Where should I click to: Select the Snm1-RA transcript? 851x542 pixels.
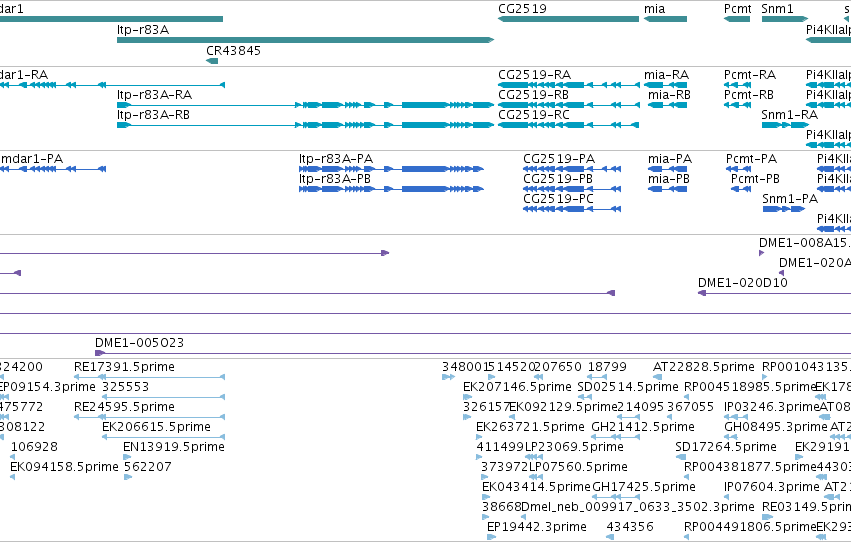pyautogui.click(x=785, y=125)
